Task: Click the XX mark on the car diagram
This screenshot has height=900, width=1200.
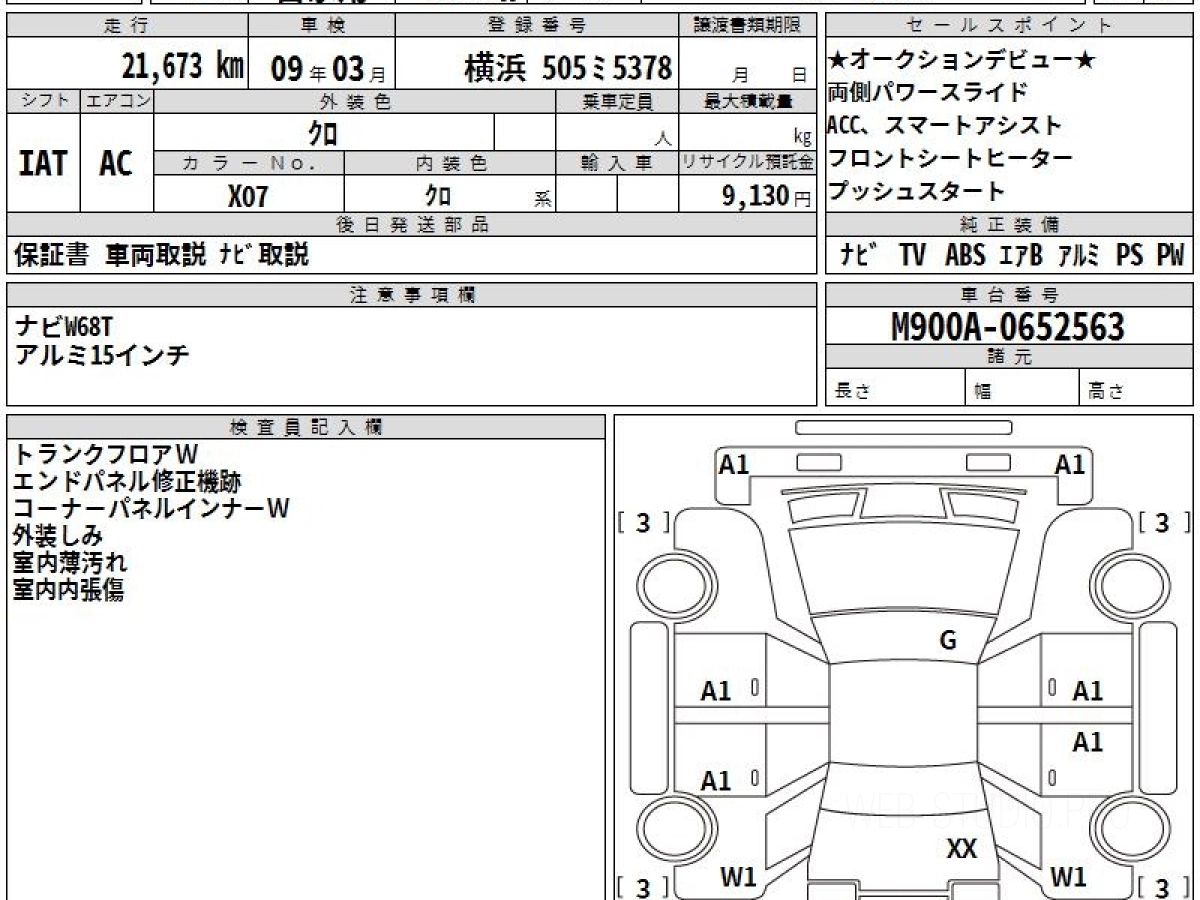Action: coord(961,849)
